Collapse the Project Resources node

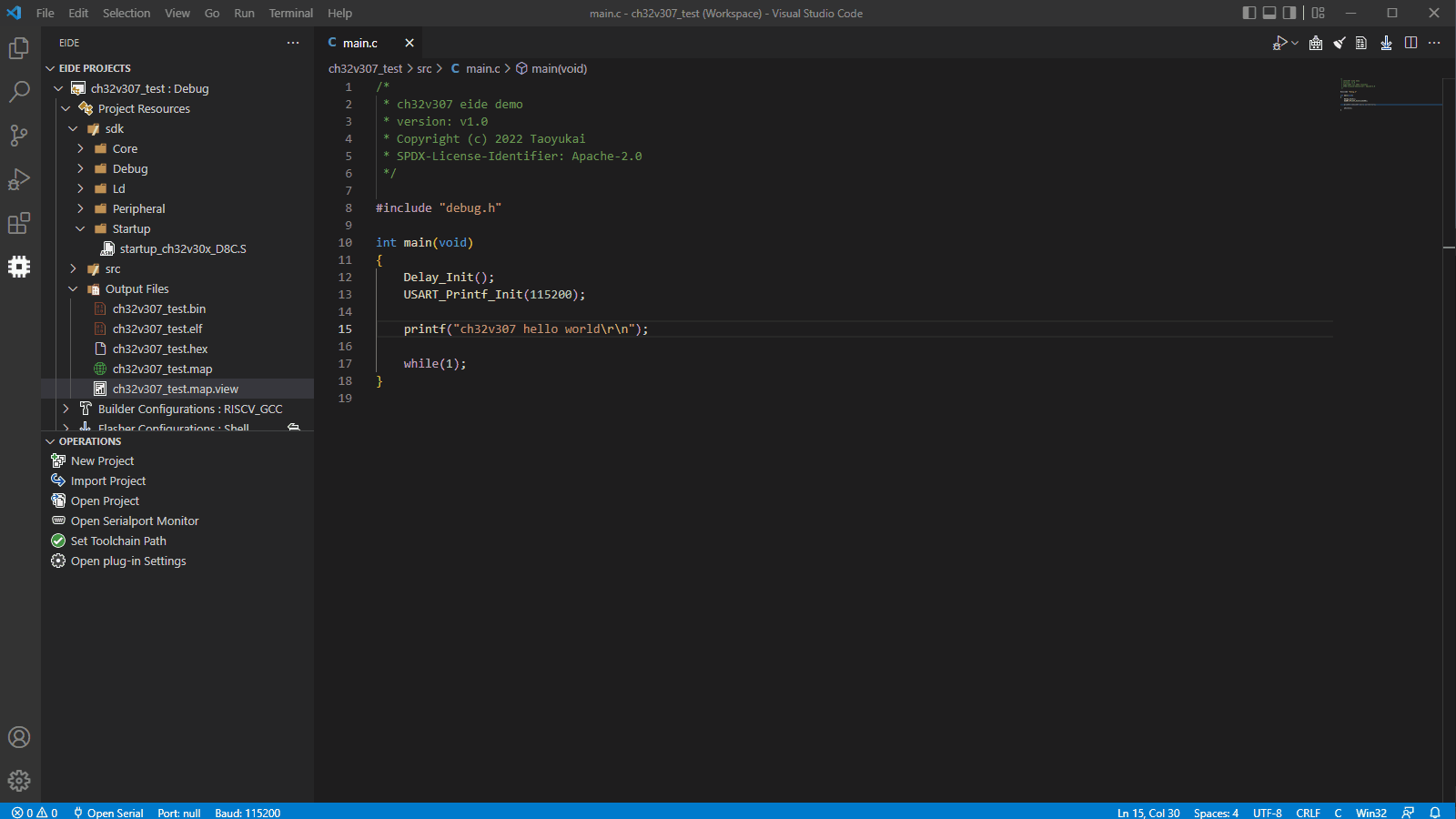pos(66,108)
